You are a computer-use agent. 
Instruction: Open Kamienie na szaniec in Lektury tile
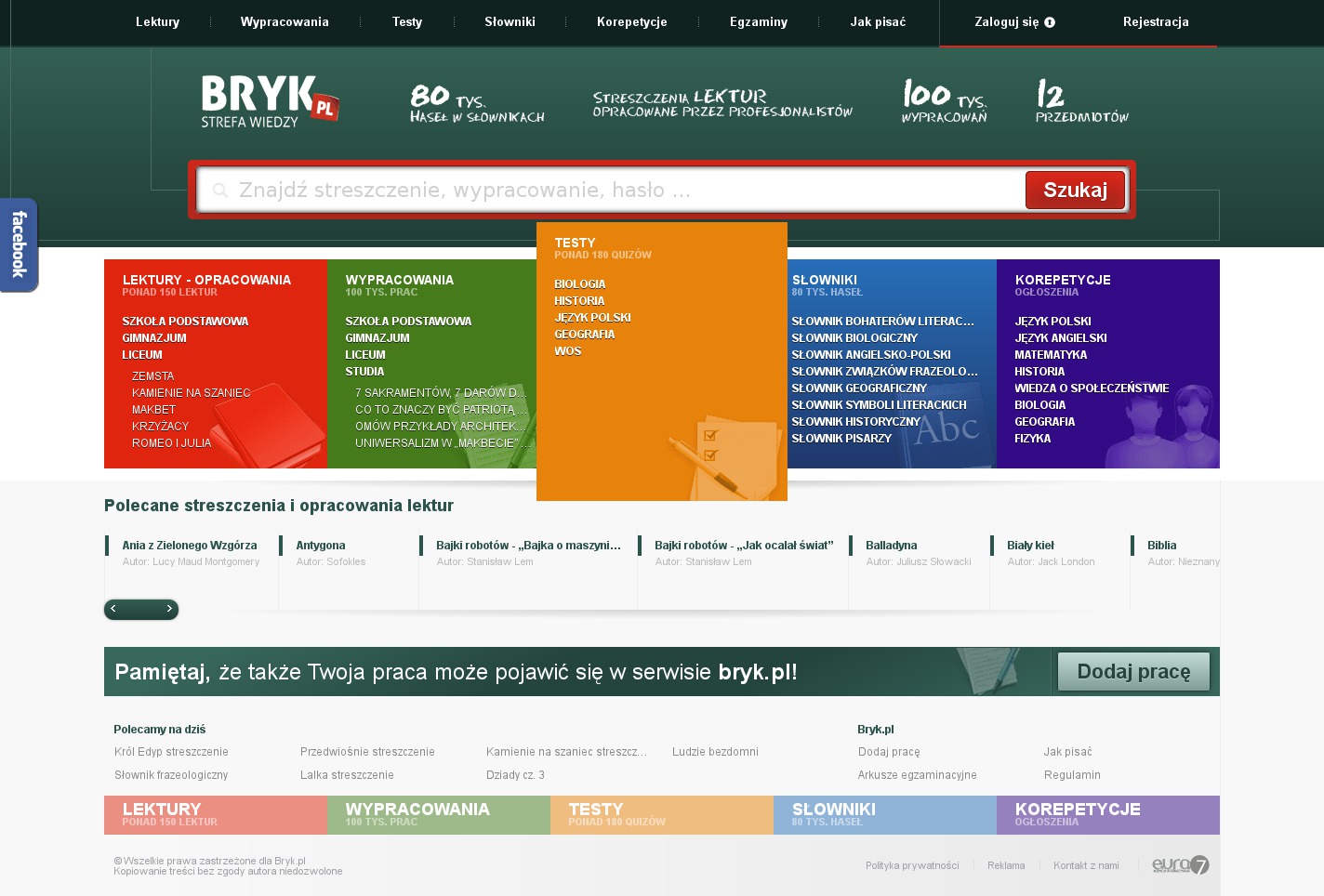tap(192, 393)
